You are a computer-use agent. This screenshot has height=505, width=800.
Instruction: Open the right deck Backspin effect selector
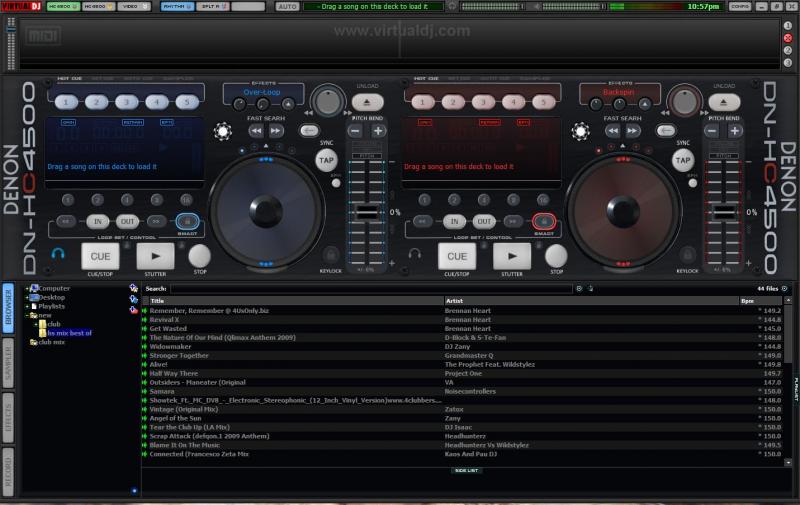[618, 92]
